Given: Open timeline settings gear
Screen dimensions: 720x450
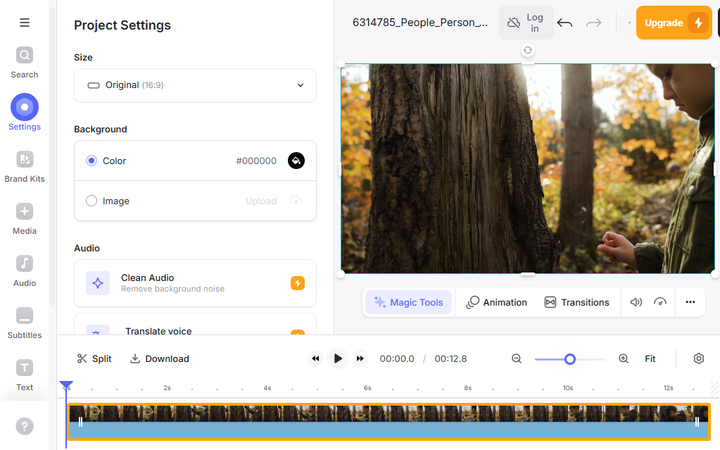Looking at the screenshot, I should tap(699, 359).
